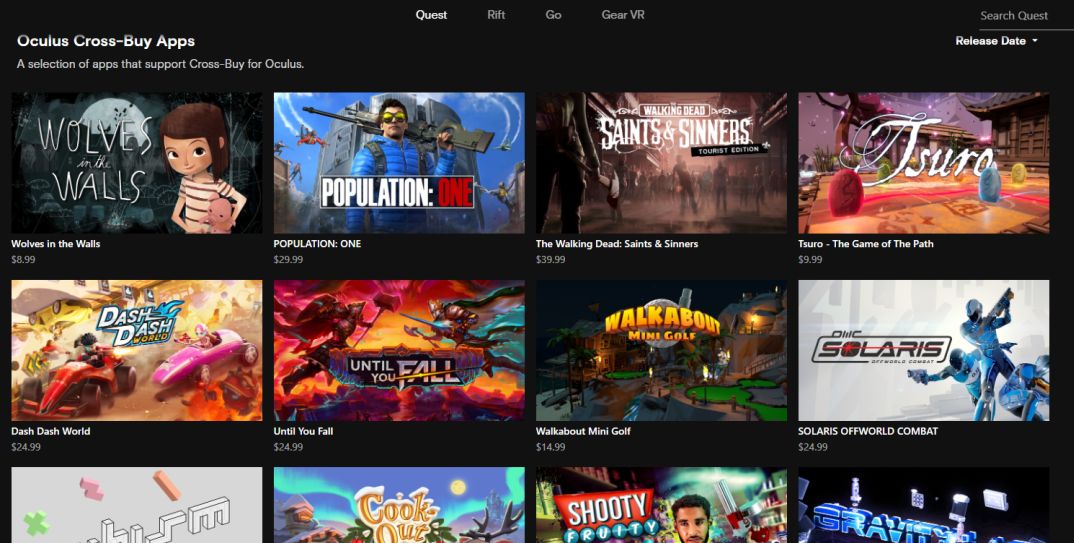This screenshot has width=1074, height=543.
Task: Open the Walkabout Mini Golf thumbnail
Action: click(662, 350)
